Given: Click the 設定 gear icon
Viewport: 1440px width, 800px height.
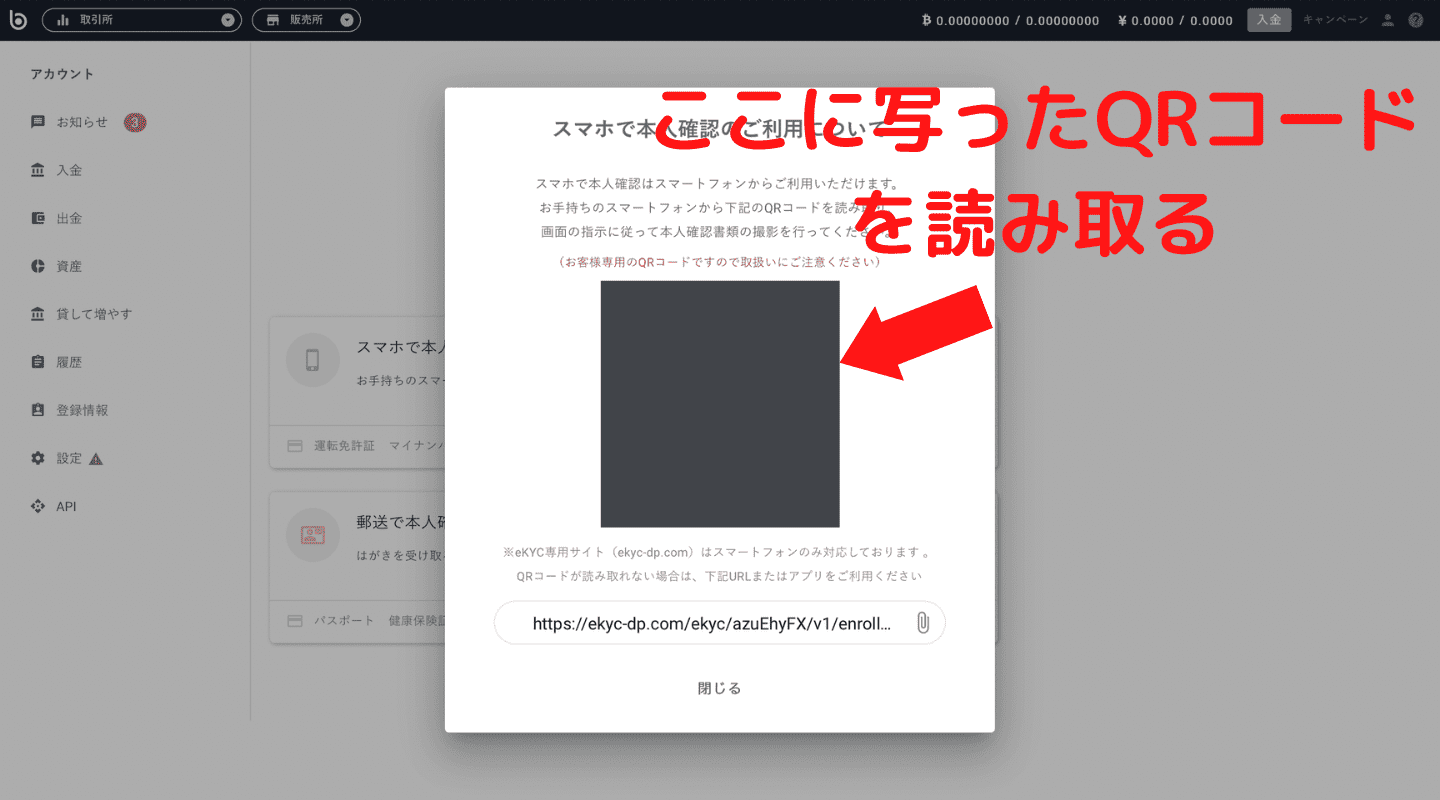Looking at the screenshot, I should coord(38,458).
